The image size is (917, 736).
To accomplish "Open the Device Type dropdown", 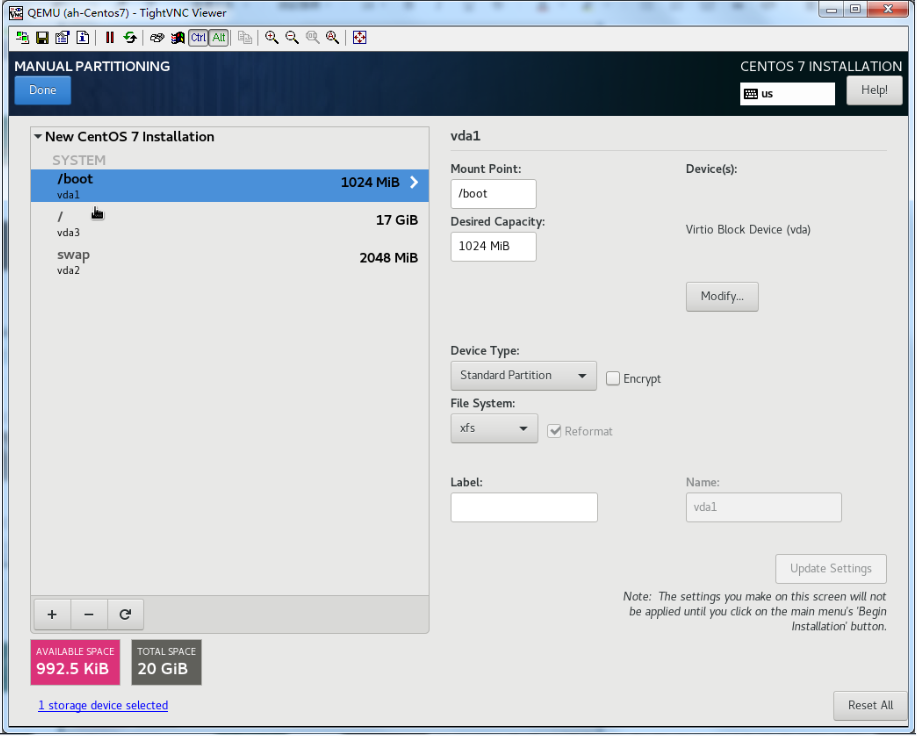I will point(523,376).
